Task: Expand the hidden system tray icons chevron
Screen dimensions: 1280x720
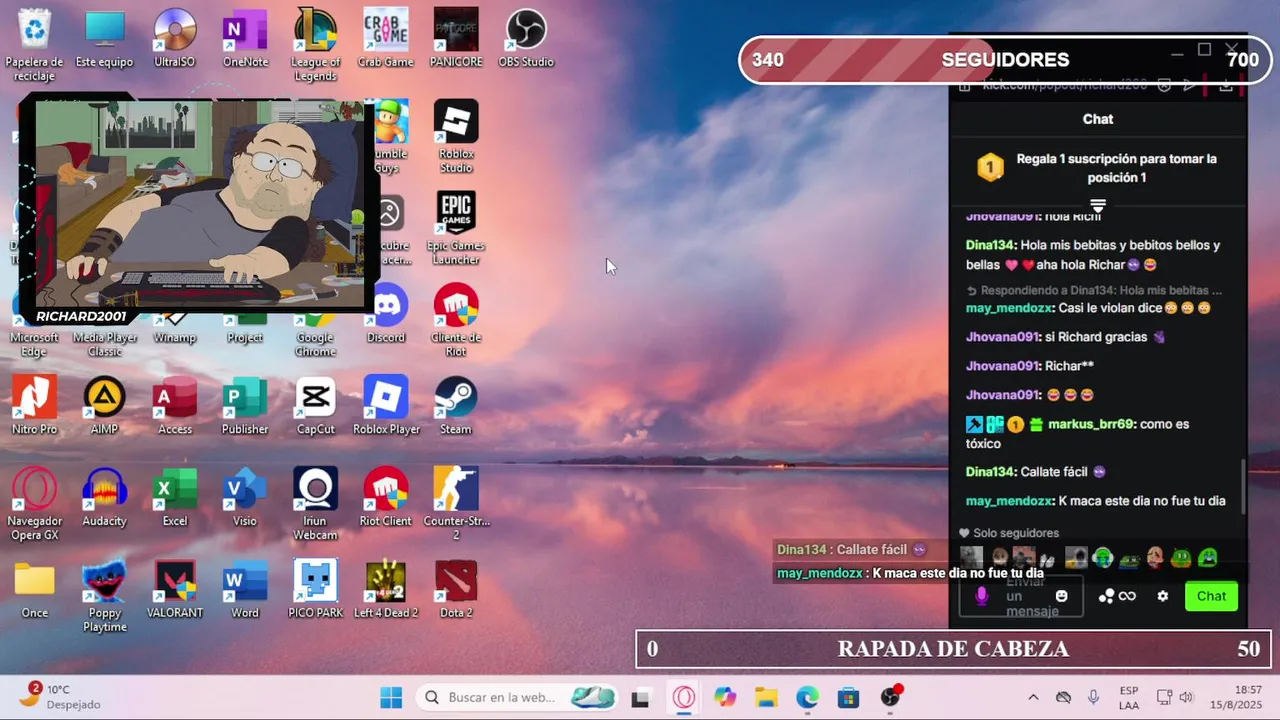Action: 1033,697
